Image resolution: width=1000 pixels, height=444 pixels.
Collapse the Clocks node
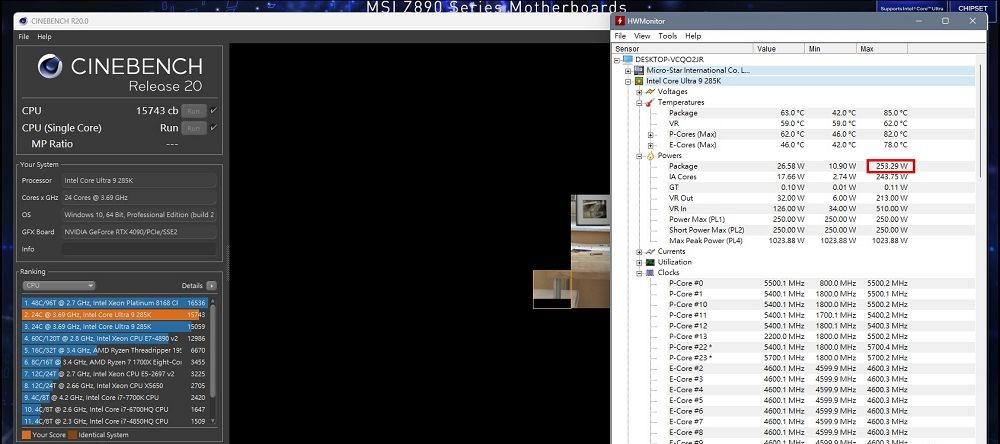(x=639, y=273)
